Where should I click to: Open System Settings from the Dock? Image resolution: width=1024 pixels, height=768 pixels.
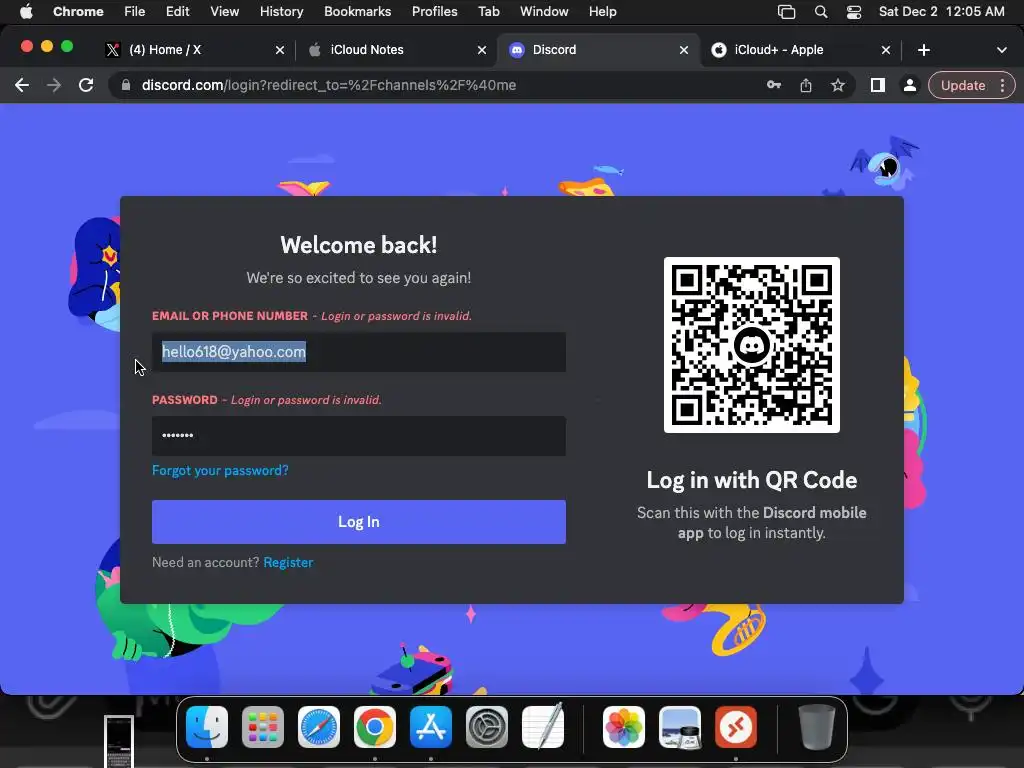click(487, 727)
